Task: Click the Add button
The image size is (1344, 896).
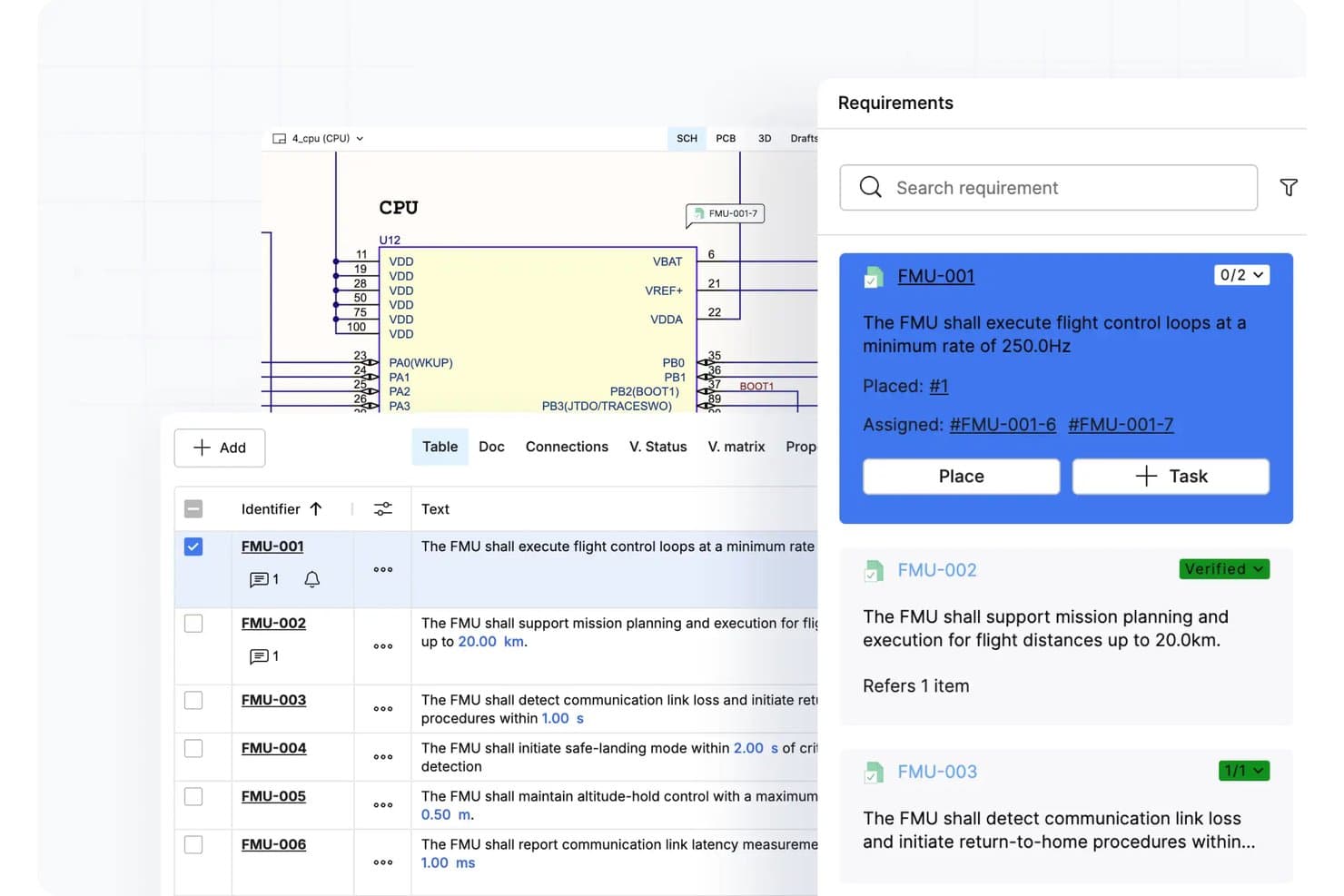Action: tap(220, 448)
